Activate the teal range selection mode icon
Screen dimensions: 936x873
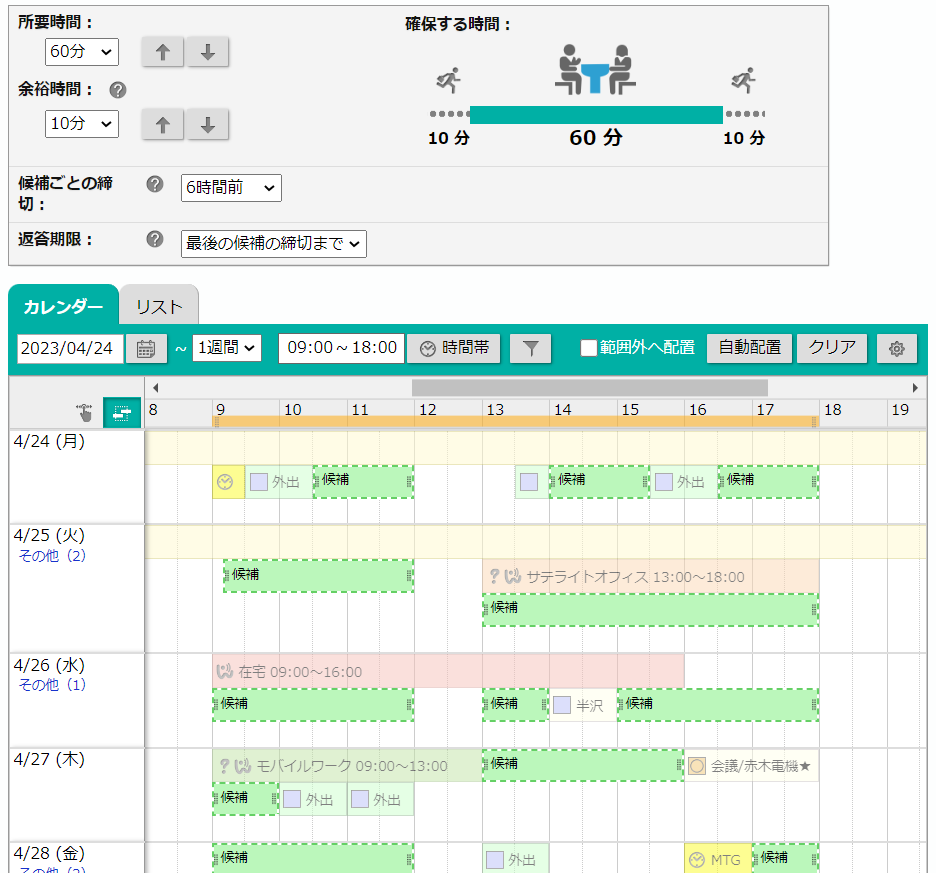[122, 413]
